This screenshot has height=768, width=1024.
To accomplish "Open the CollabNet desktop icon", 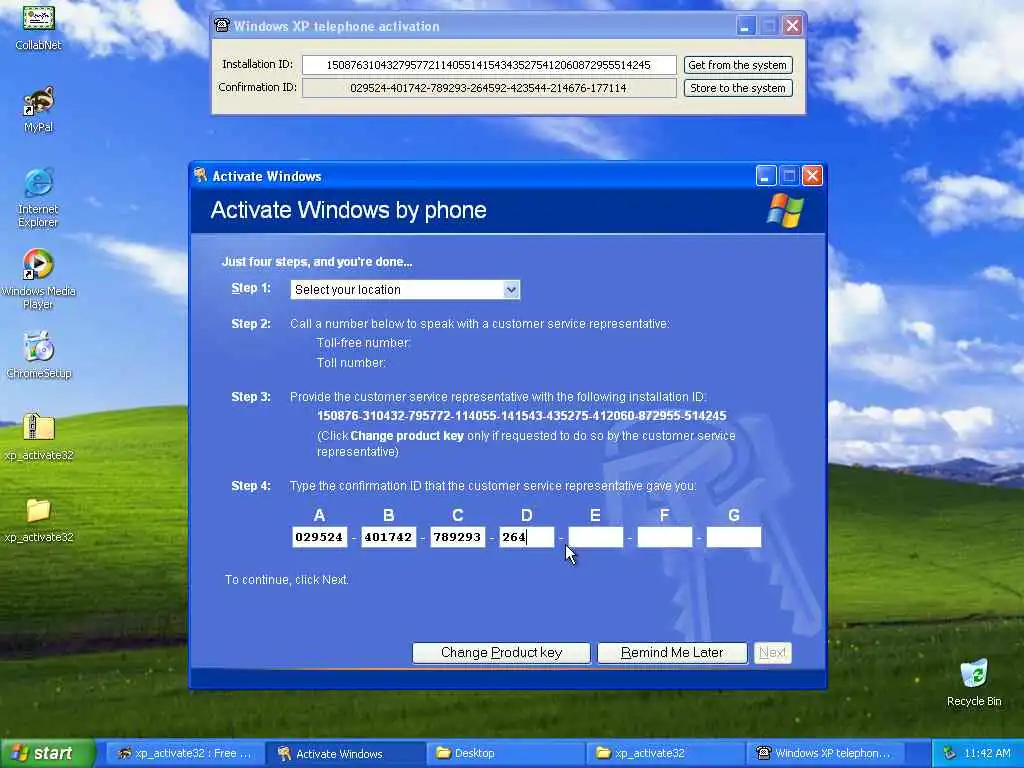I will (x=39, y=26).
